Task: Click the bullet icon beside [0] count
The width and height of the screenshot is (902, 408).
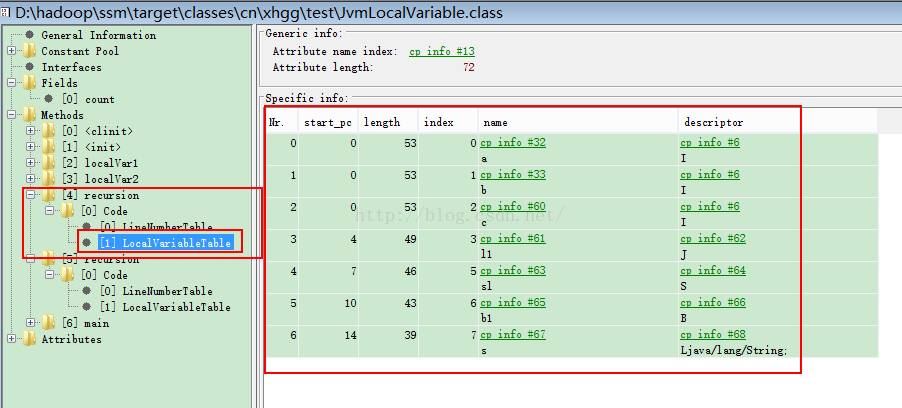Action: (49, 99)
